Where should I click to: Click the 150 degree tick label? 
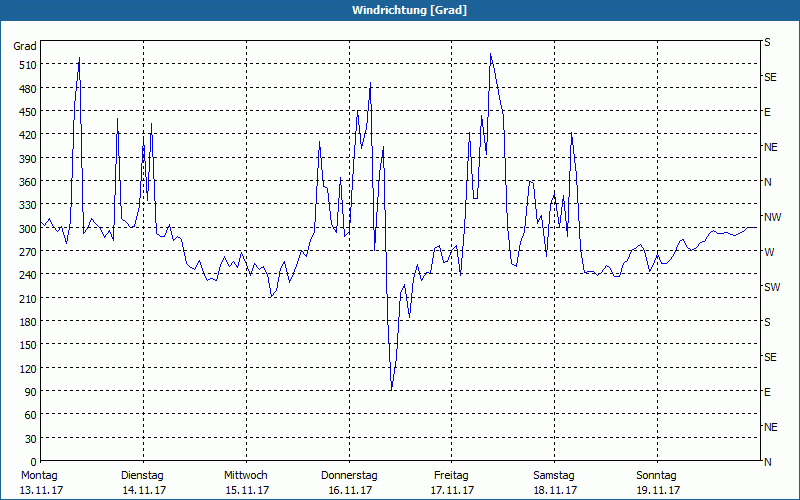(28, 345)
